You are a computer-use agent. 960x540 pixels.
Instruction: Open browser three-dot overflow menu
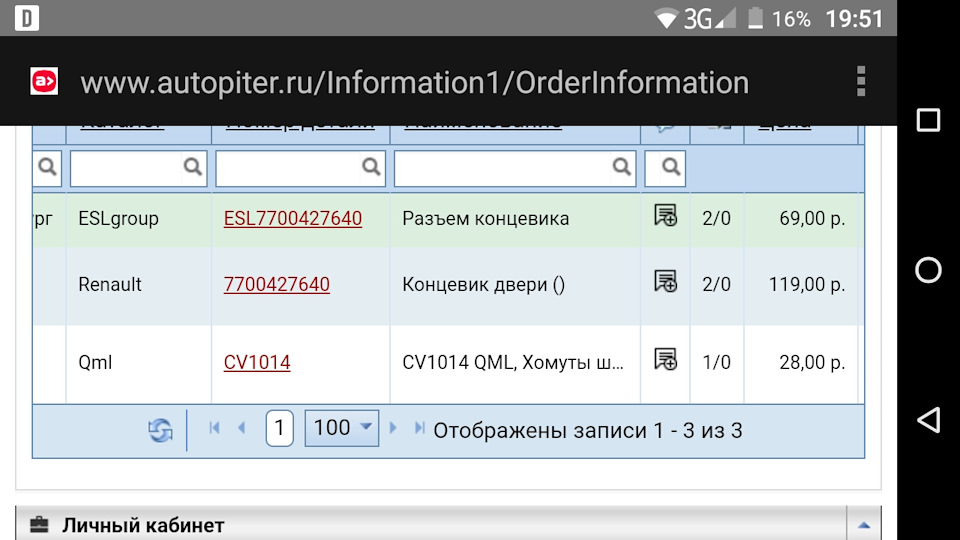[861, 81]
